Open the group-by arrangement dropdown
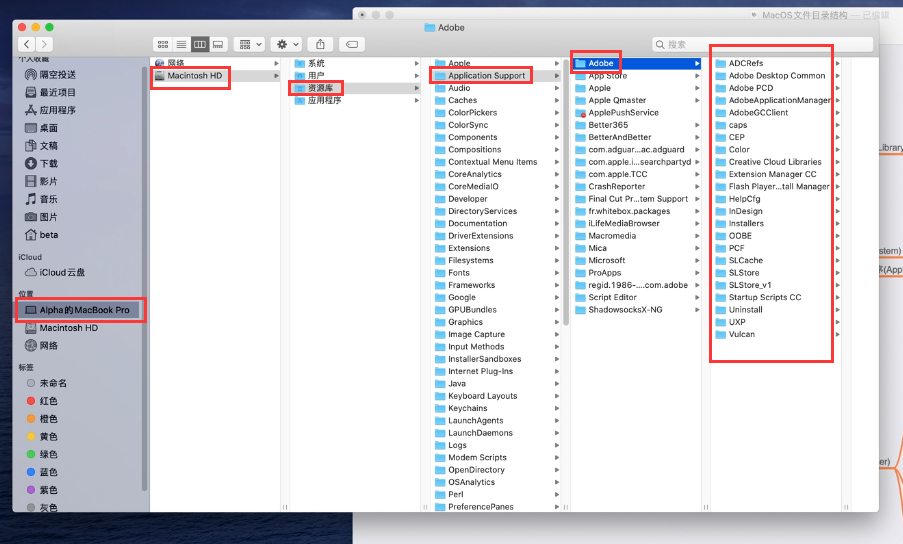The width and height of the screenshot is (903, 544). (x=250, y=44)
